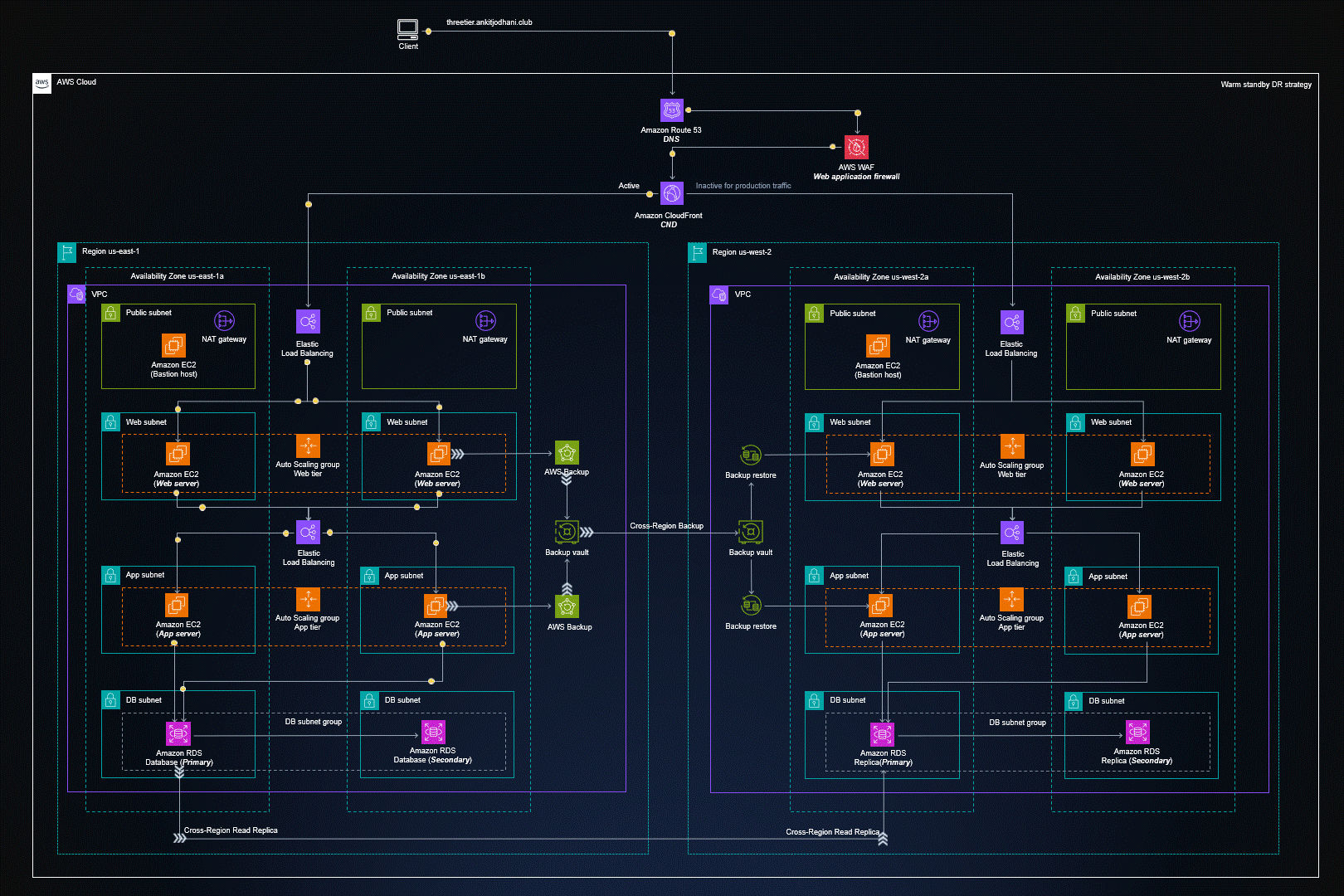The width and height of the screenshot is (1344, 896).
Task: Select Bastion host EC2 in us-west-2a
Action: point(878,346)
